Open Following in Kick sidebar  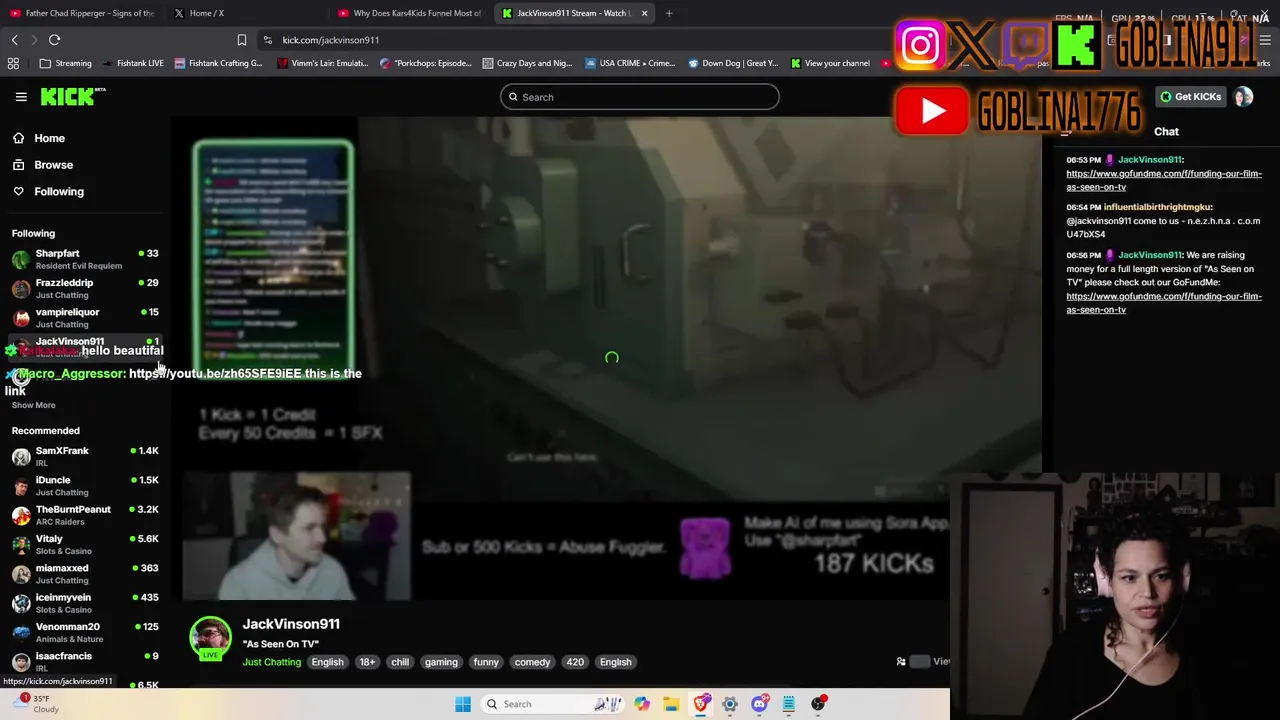pyautogui.click(x=59, y=191)
